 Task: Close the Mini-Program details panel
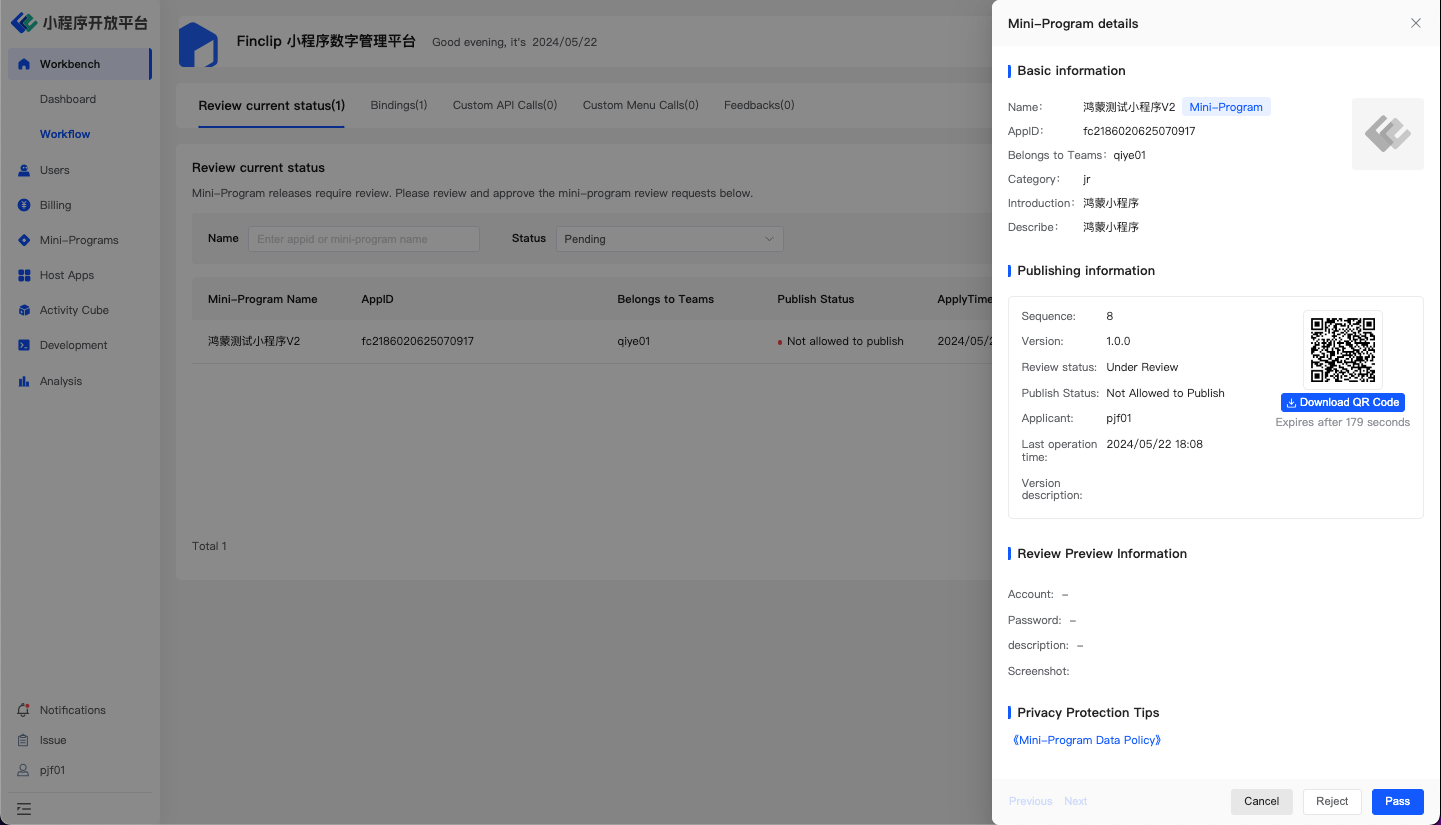pyautogui.click(x=1415, y=23)
